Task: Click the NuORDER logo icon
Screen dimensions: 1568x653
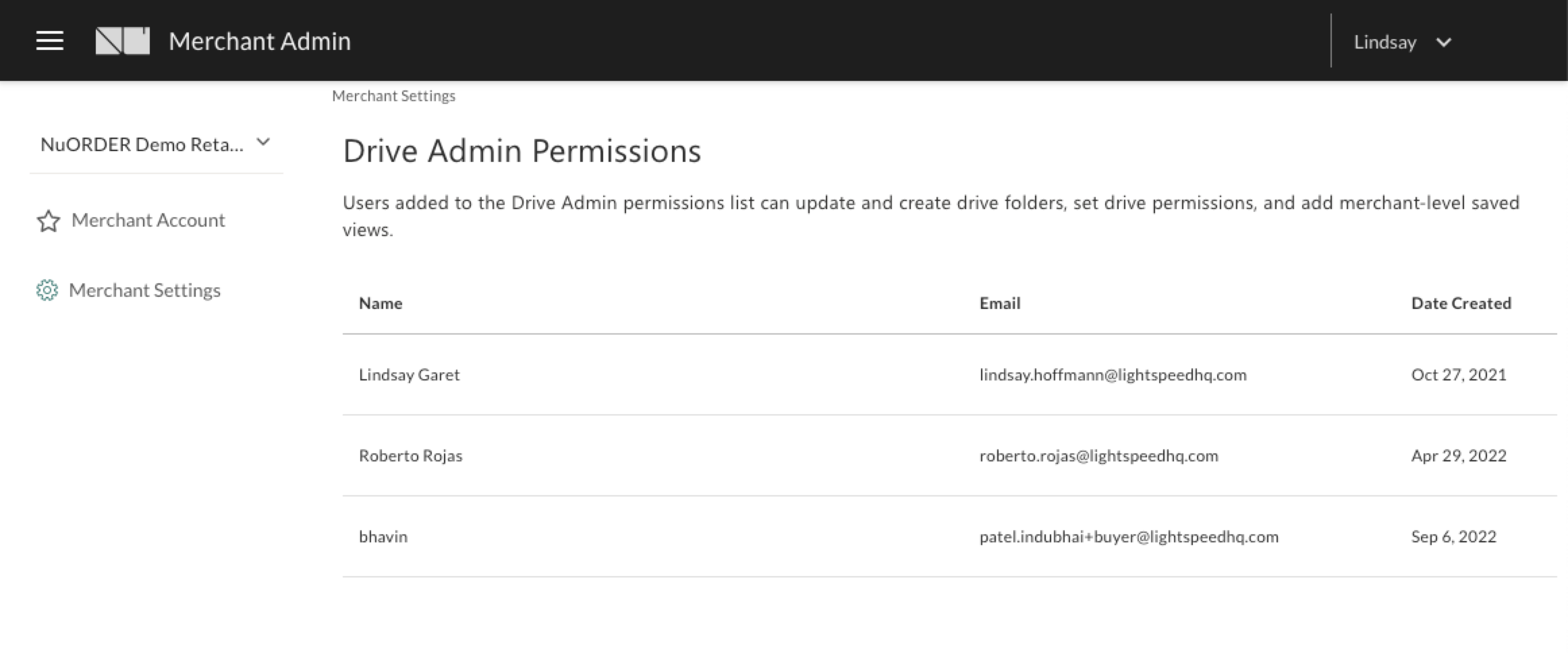Action: click(123, 41)
